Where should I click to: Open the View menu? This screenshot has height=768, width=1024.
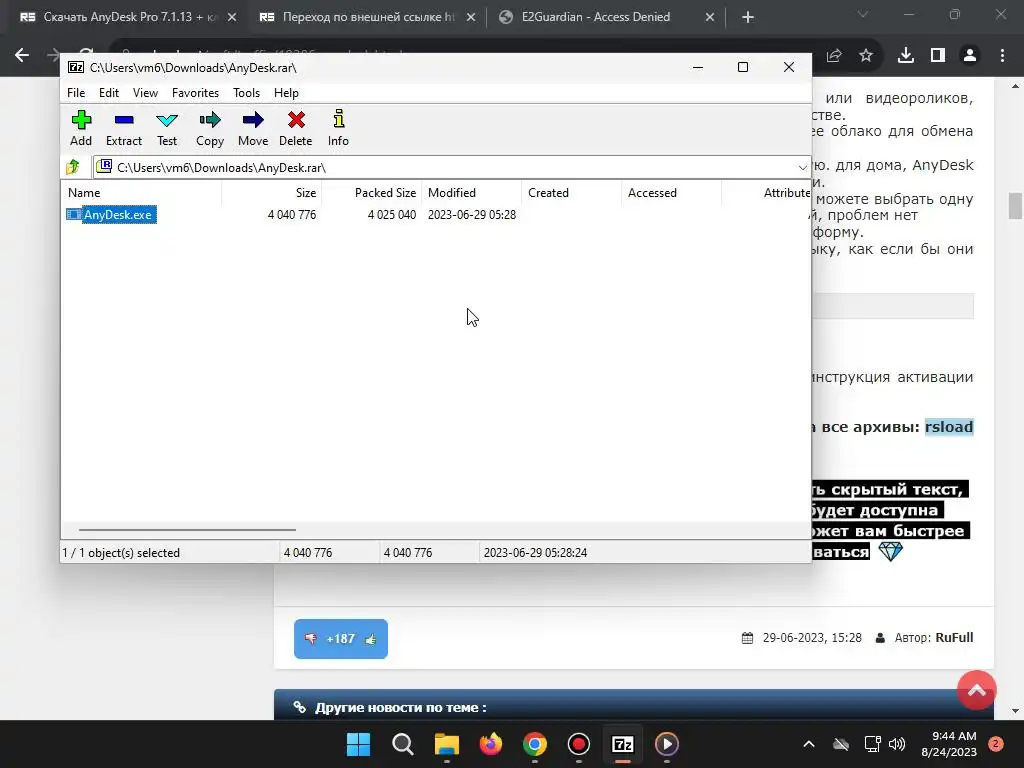[145, 93]
